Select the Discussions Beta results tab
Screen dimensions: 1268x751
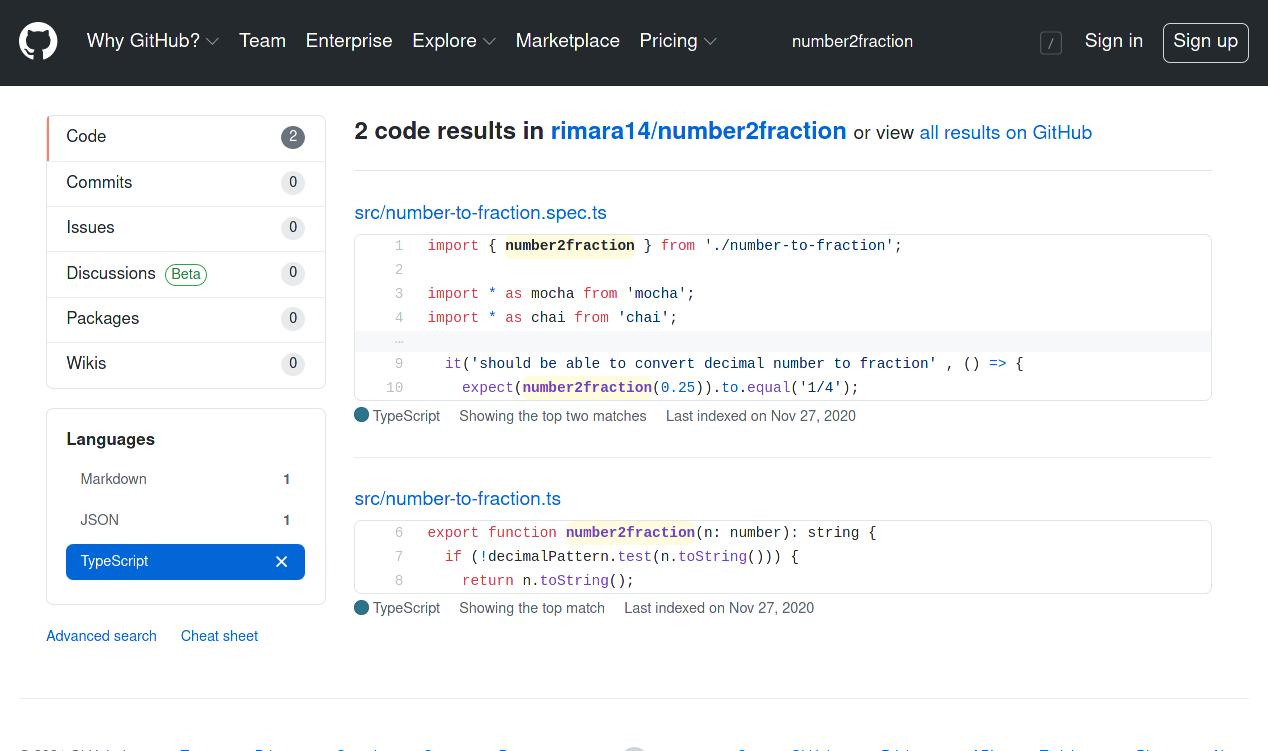tap(186, 274)
